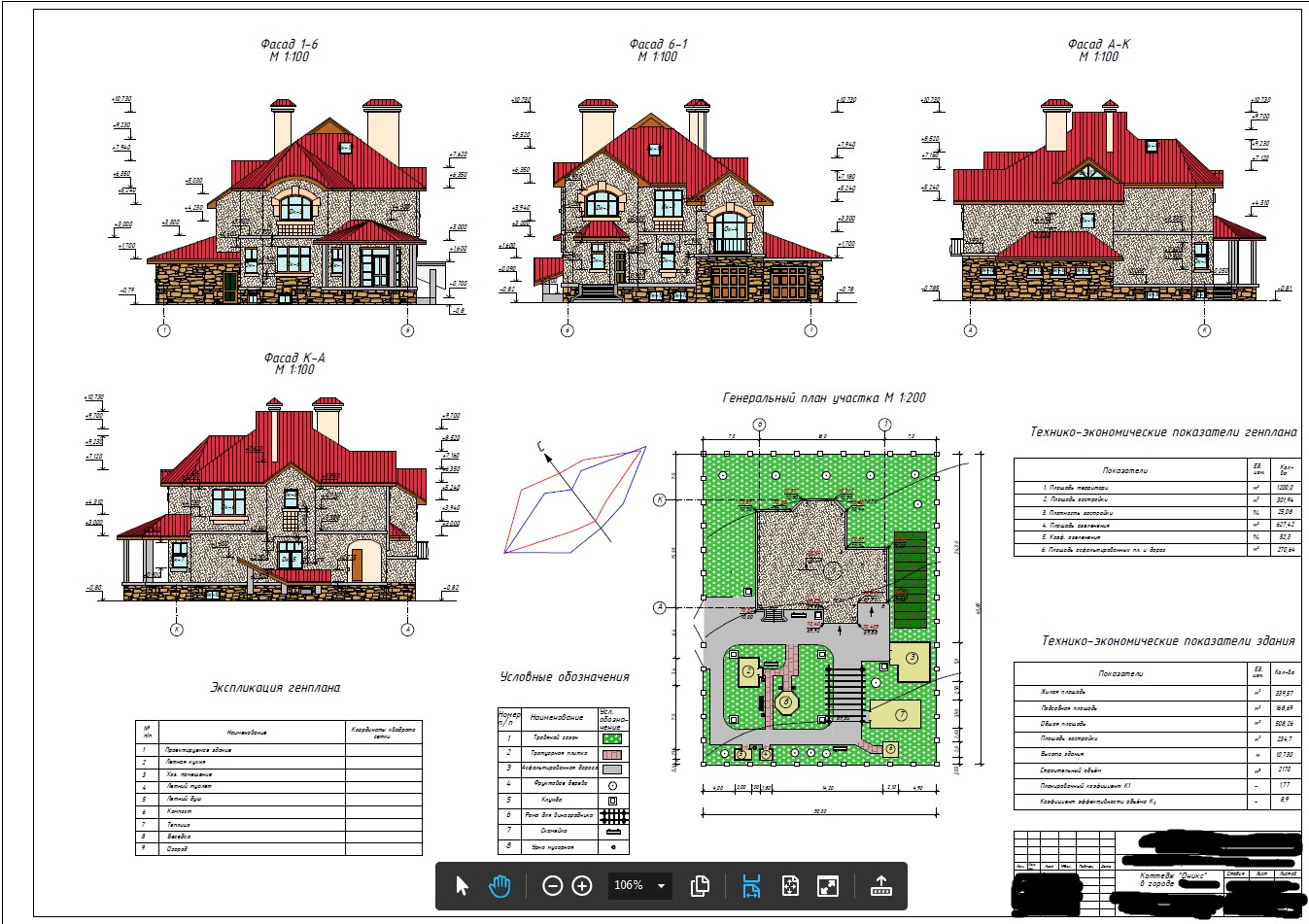
Task: Click 'Координаты квадрата сетки' column header
Action: pos(383,732)
